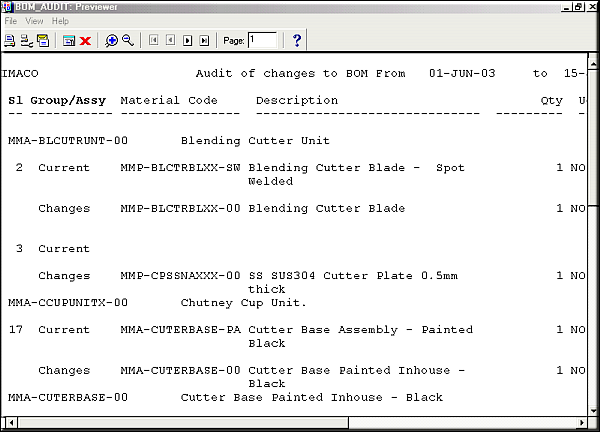Zoom in with the magnifier plus icon
Viewport: 600px width, 432px height.
pos(112,40)
